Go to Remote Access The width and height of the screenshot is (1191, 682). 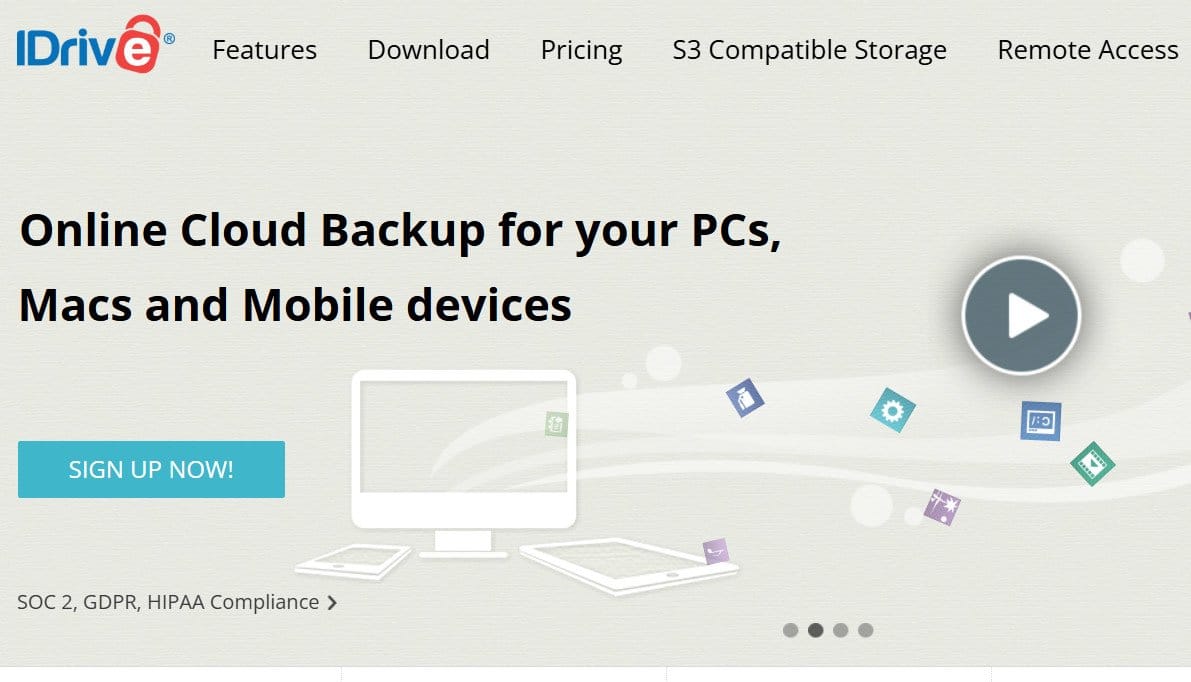pos(1086,49)
